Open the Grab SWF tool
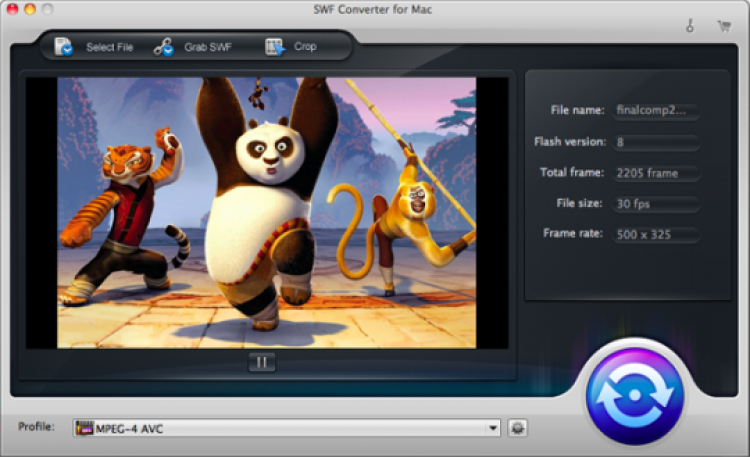 pos(164,46)
